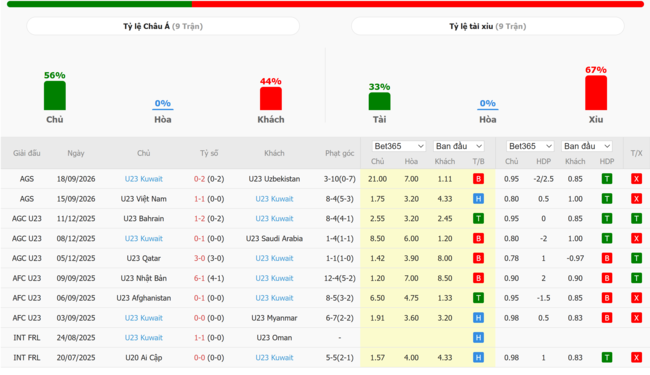Click blue H badge in U23 Việt Nam row
The height and width of the screenshot is (375, 650).
(x=478, y=199)
